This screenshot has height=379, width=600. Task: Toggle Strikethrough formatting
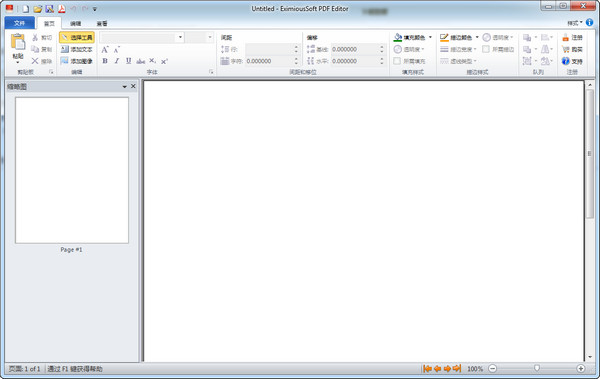(x=140, y=61)
